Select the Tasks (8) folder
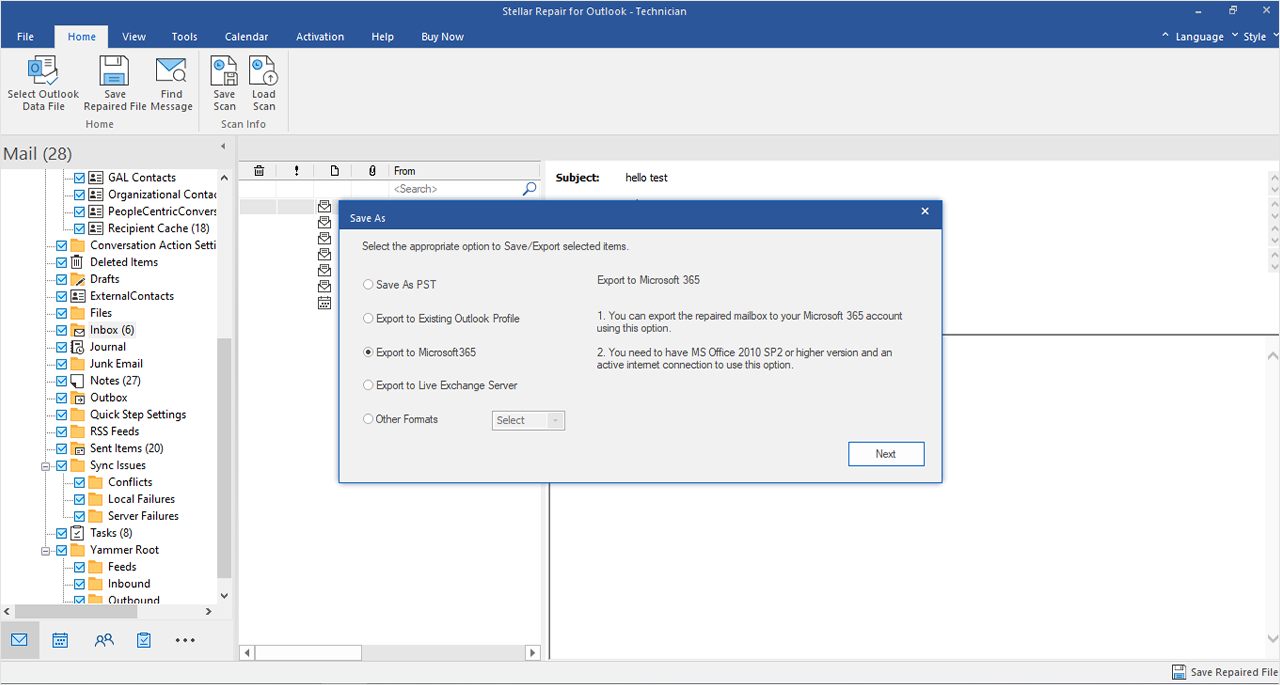This screenshot has width=1280, height=685. pos(111,533)
